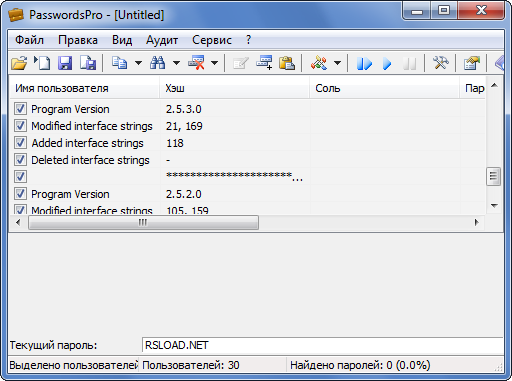Click the vertical scrollbar down arrow
This screenshot has width=512, height=381.
[494, 206]
